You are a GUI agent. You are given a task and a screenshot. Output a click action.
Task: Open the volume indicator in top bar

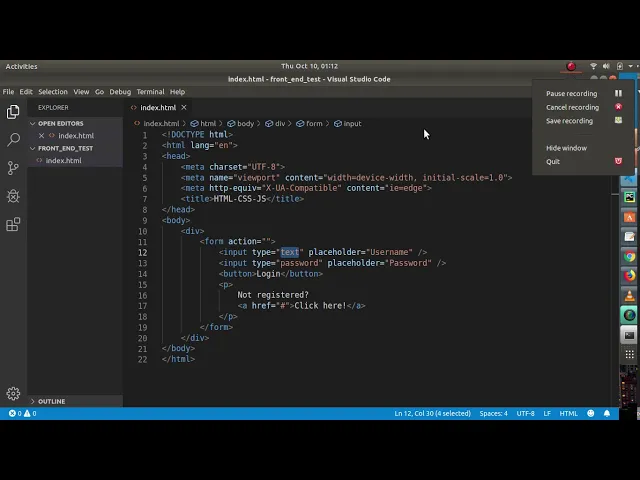point(606,66)
